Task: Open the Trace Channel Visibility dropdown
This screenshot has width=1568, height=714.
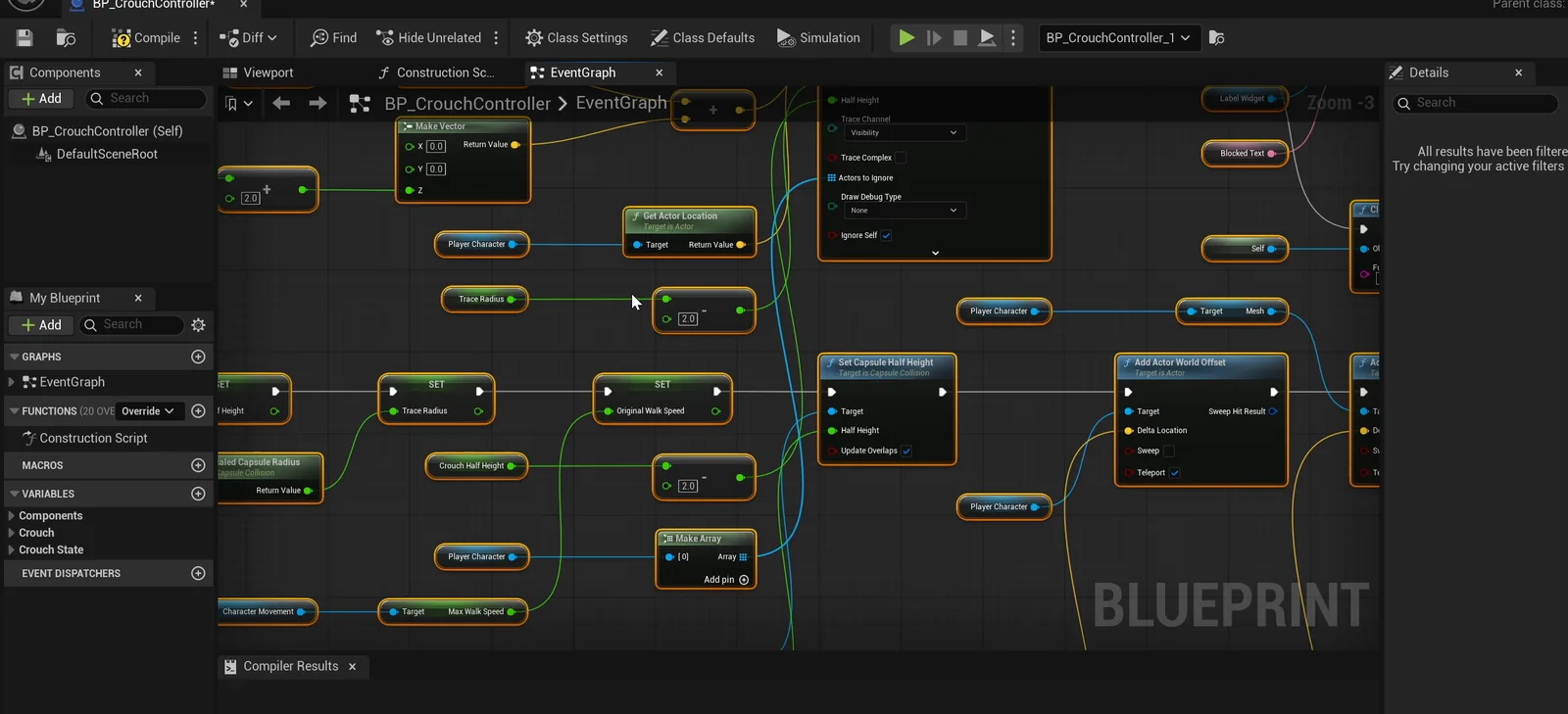Action: (905, 133)
